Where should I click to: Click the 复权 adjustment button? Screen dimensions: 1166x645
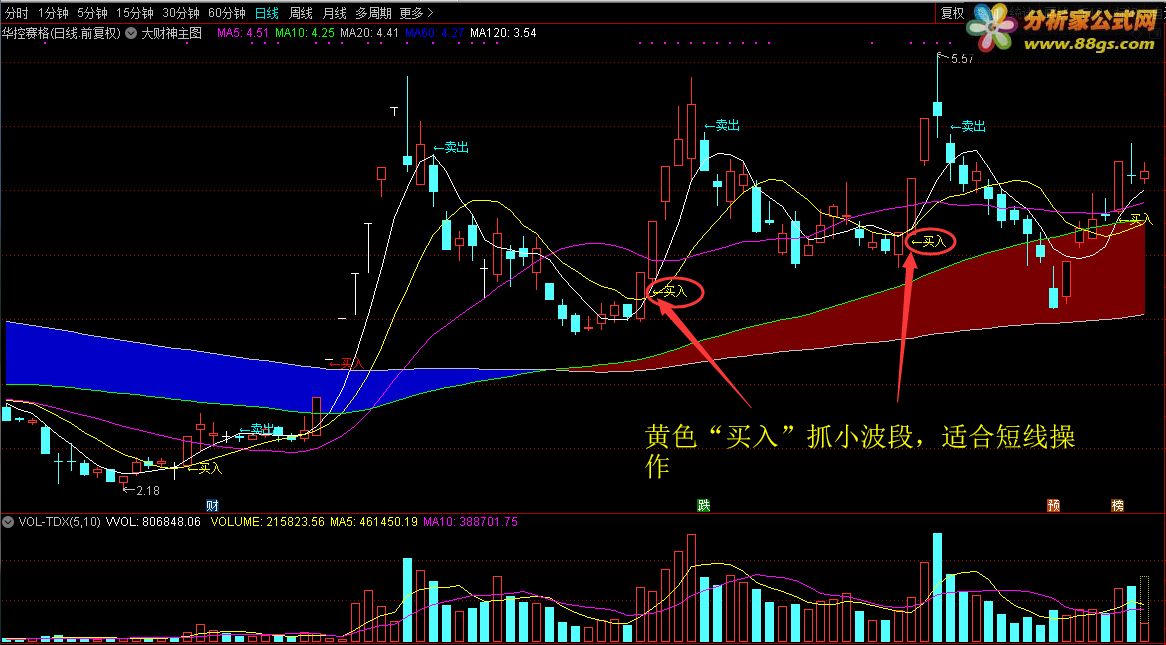[x=952, y=13]
